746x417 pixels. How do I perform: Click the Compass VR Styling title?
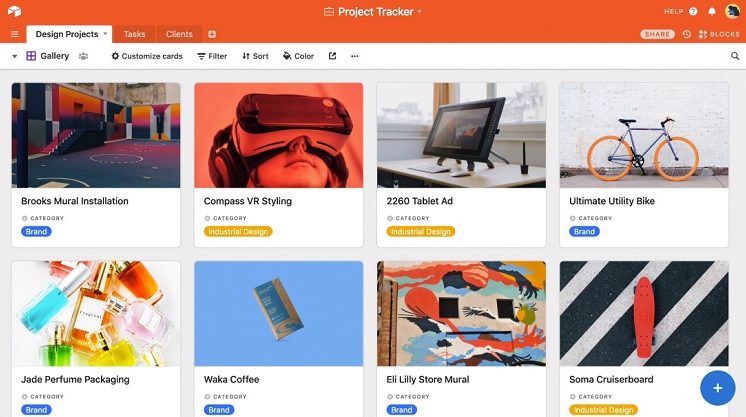coord(248,201)
